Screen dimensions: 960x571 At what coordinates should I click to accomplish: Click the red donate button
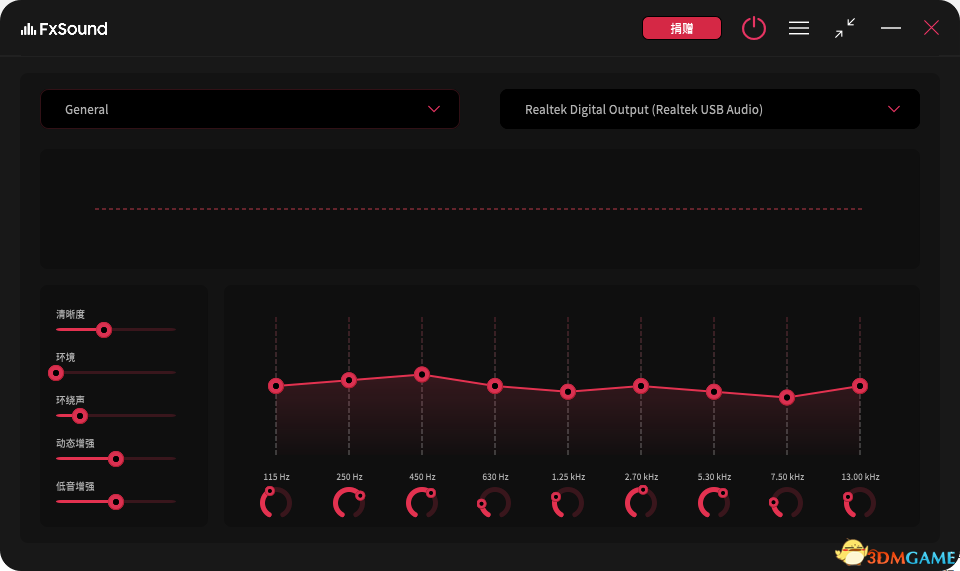point(681,28)
